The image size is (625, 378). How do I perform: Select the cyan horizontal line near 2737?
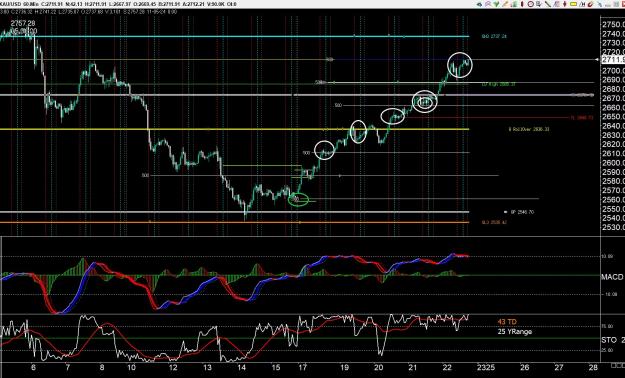[x=234, y=36]
